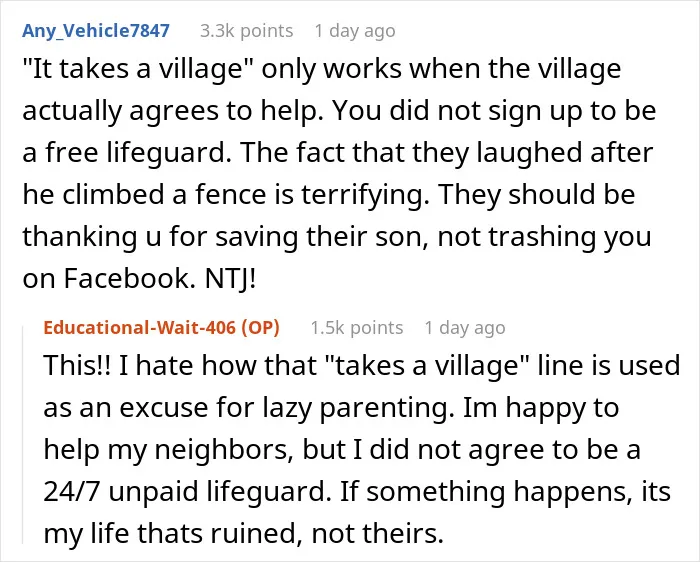Click the 3.3k points score
The width and height of the screenshot is (700, 562).
point(246,31)
